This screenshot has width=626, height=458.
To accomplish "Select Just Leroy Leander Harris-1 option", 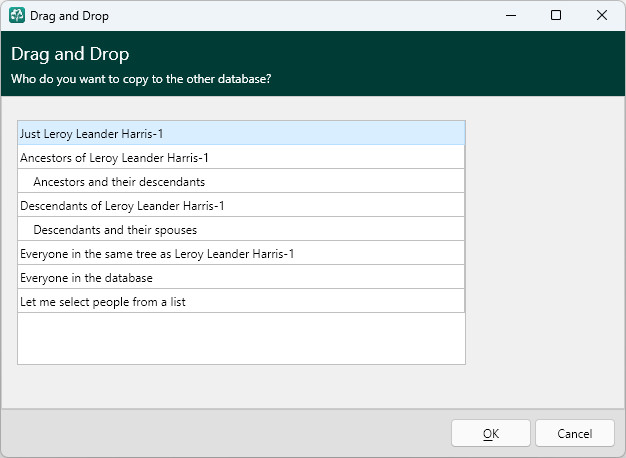I will pos(241,133).
